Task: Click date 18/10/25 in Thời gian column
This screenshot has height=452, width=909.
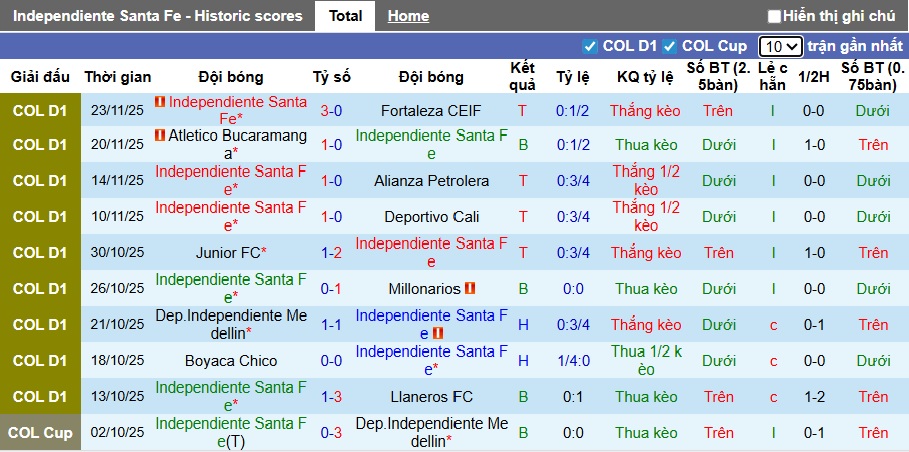Action: click(x=117, y=360)
